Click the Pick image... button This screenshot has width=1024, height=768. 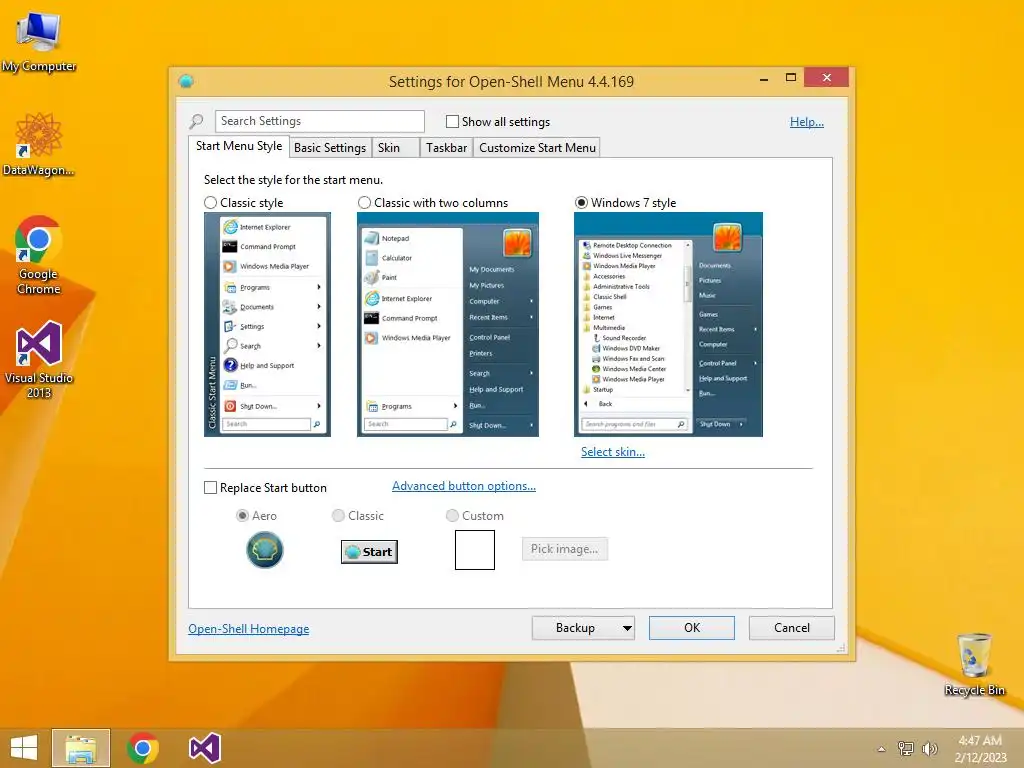tap(564, 549)
